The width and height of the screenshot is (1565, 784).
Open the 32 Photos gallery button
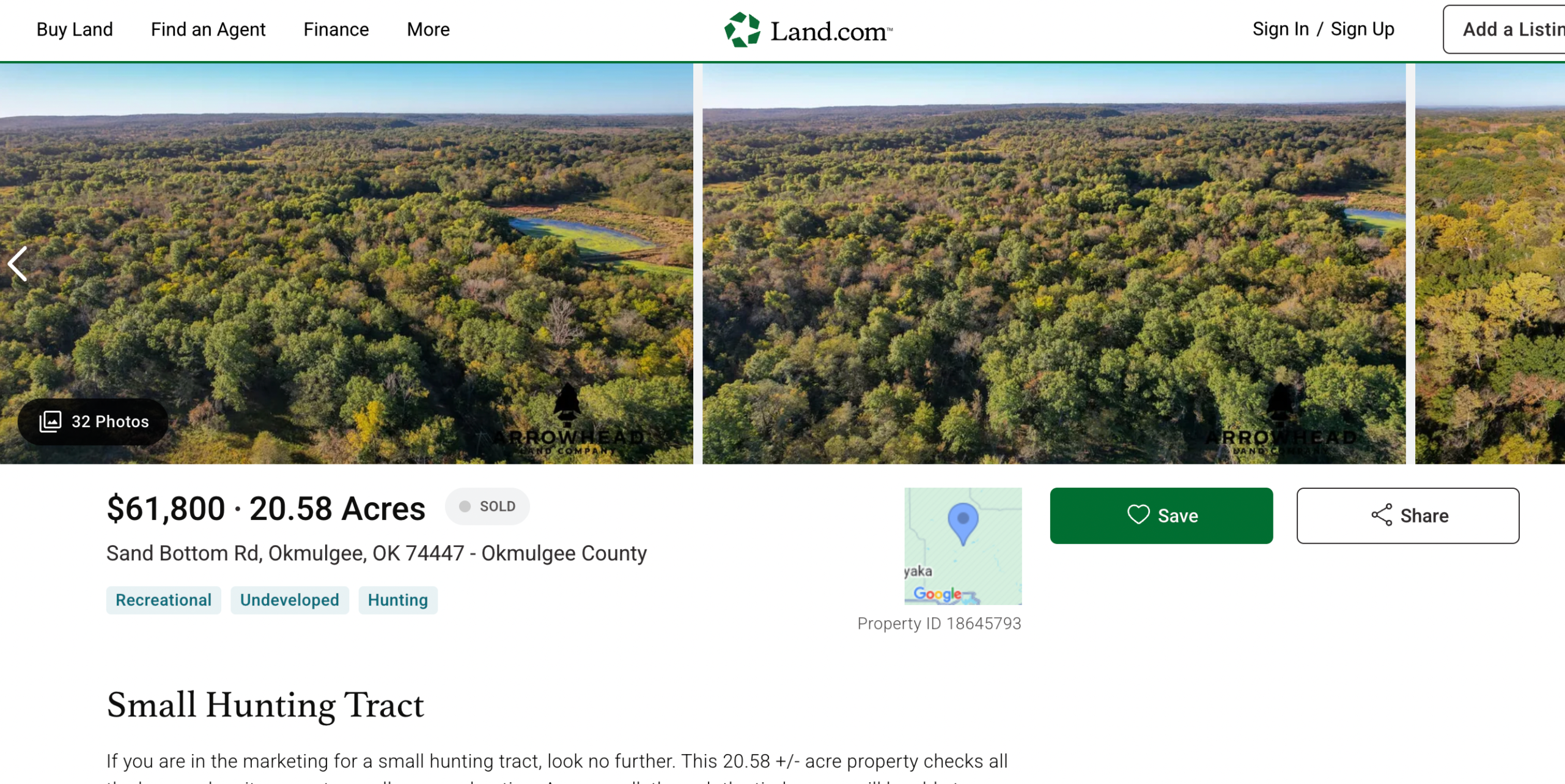93,422
